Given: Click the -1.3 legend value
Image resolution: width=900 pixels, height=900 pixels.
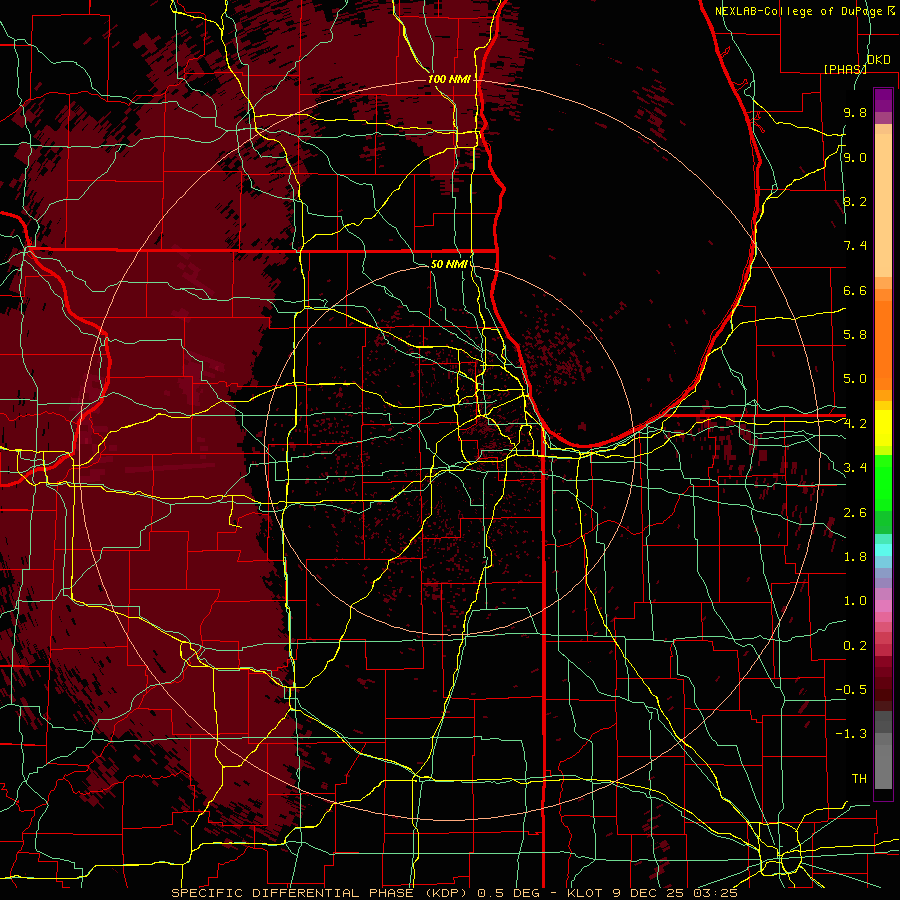Looking at the screenshot, I should coord(851,734).
